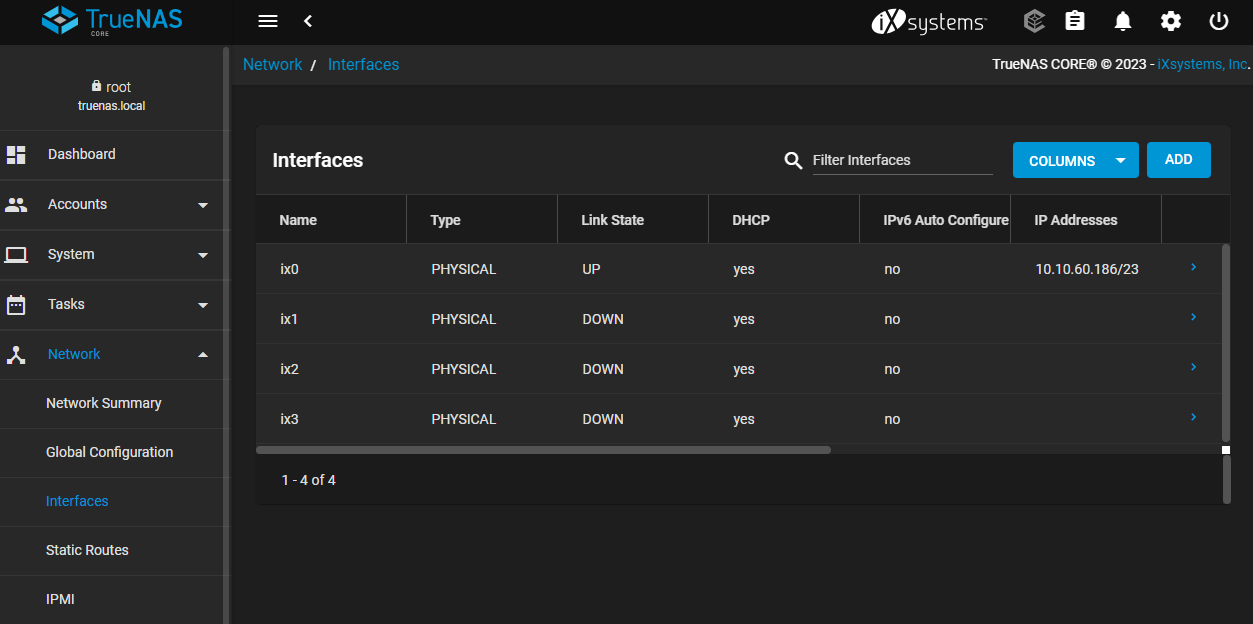Viewport: 1253px width, 624px height.
Task: Collapse sidebar with the back chevron
Action: tap(308, 21)
